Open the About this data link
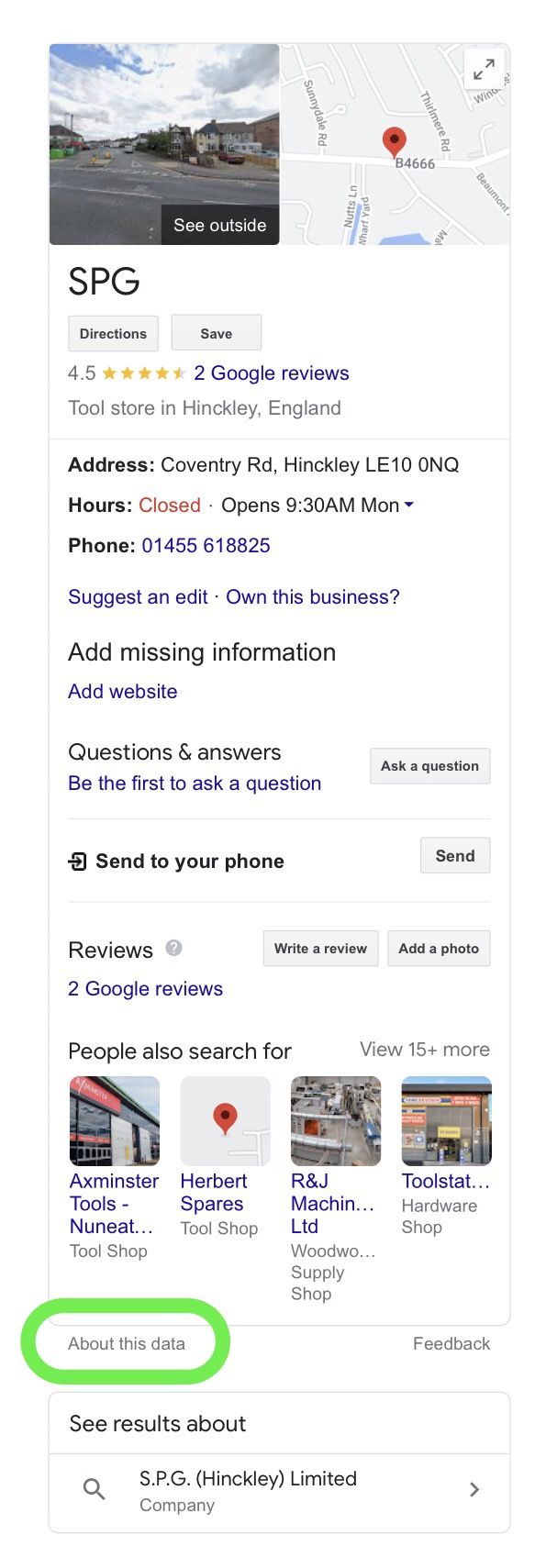This screenshot has width=546, height=1568. pyautogui.click(x=127, y=1343)
